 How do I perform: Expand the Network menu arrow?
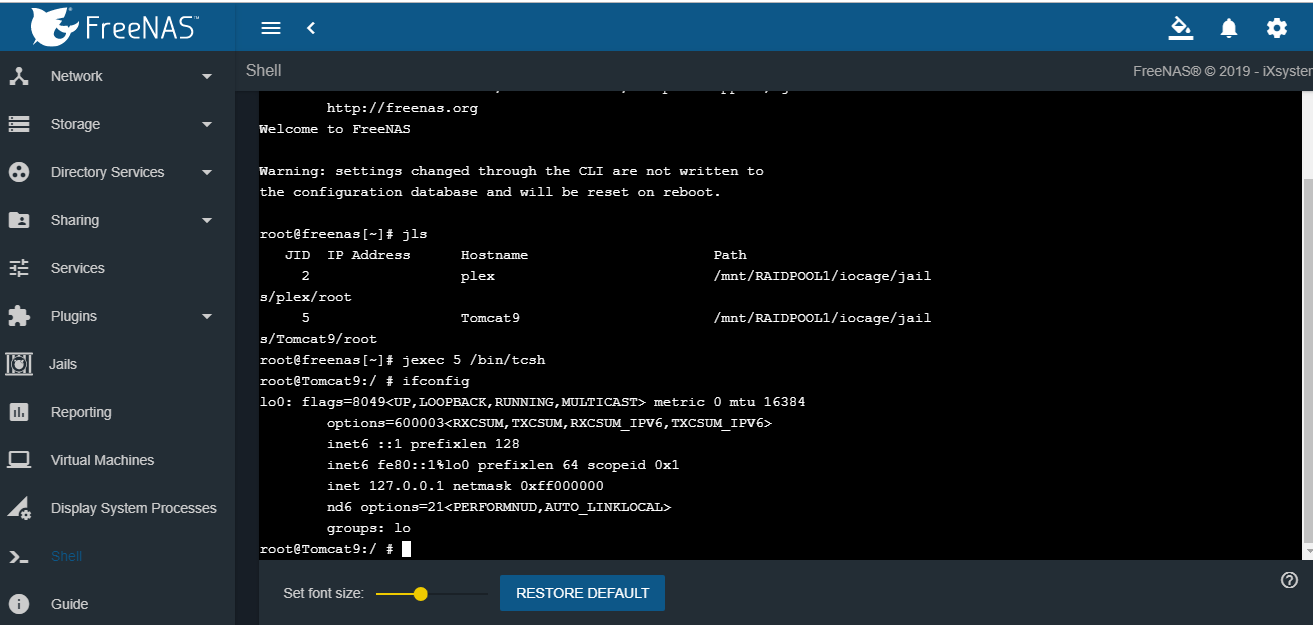pyautogui.click(x=207, y=77)
